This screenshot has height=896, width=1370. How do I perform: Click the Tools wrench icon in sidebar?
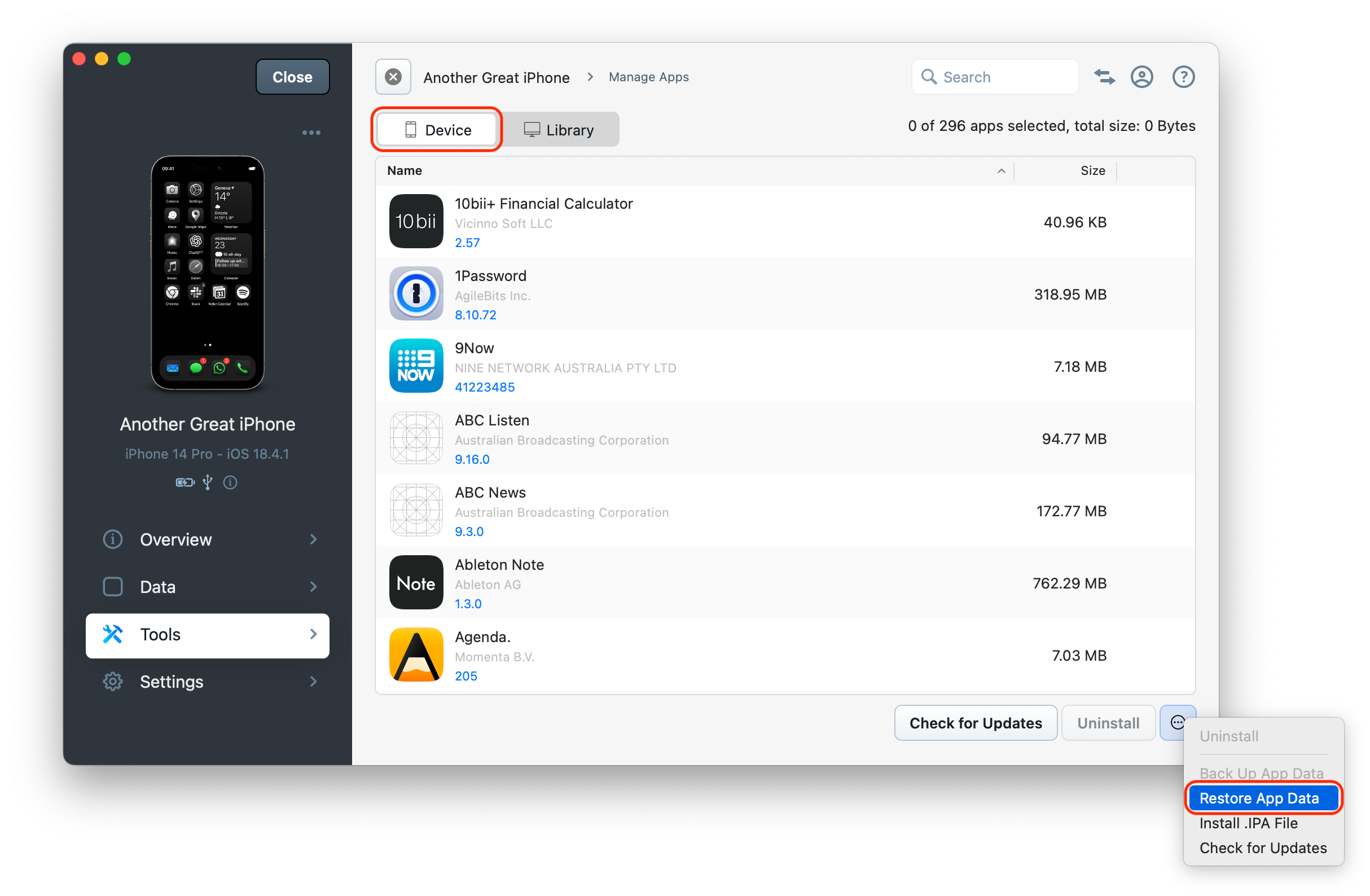point(113,635)
